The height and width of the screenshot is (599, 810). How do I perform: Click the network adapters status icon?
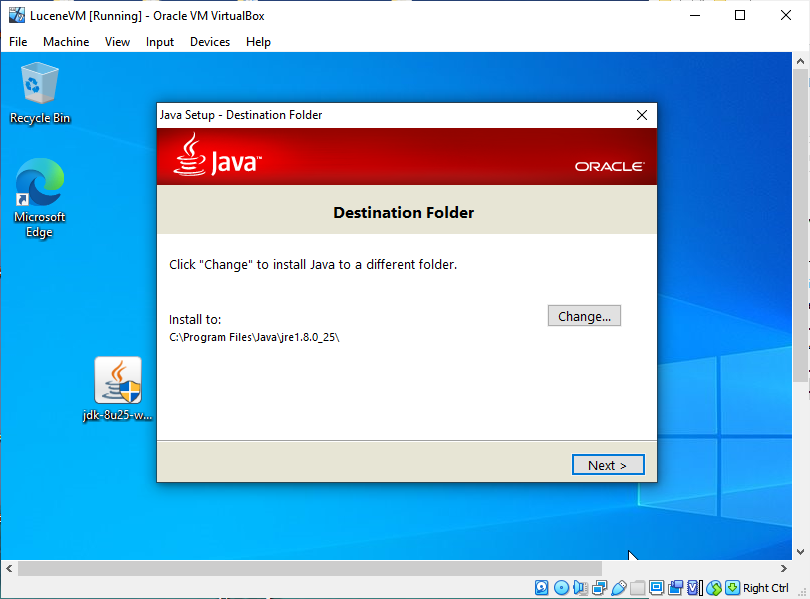(x=599, y=588)
